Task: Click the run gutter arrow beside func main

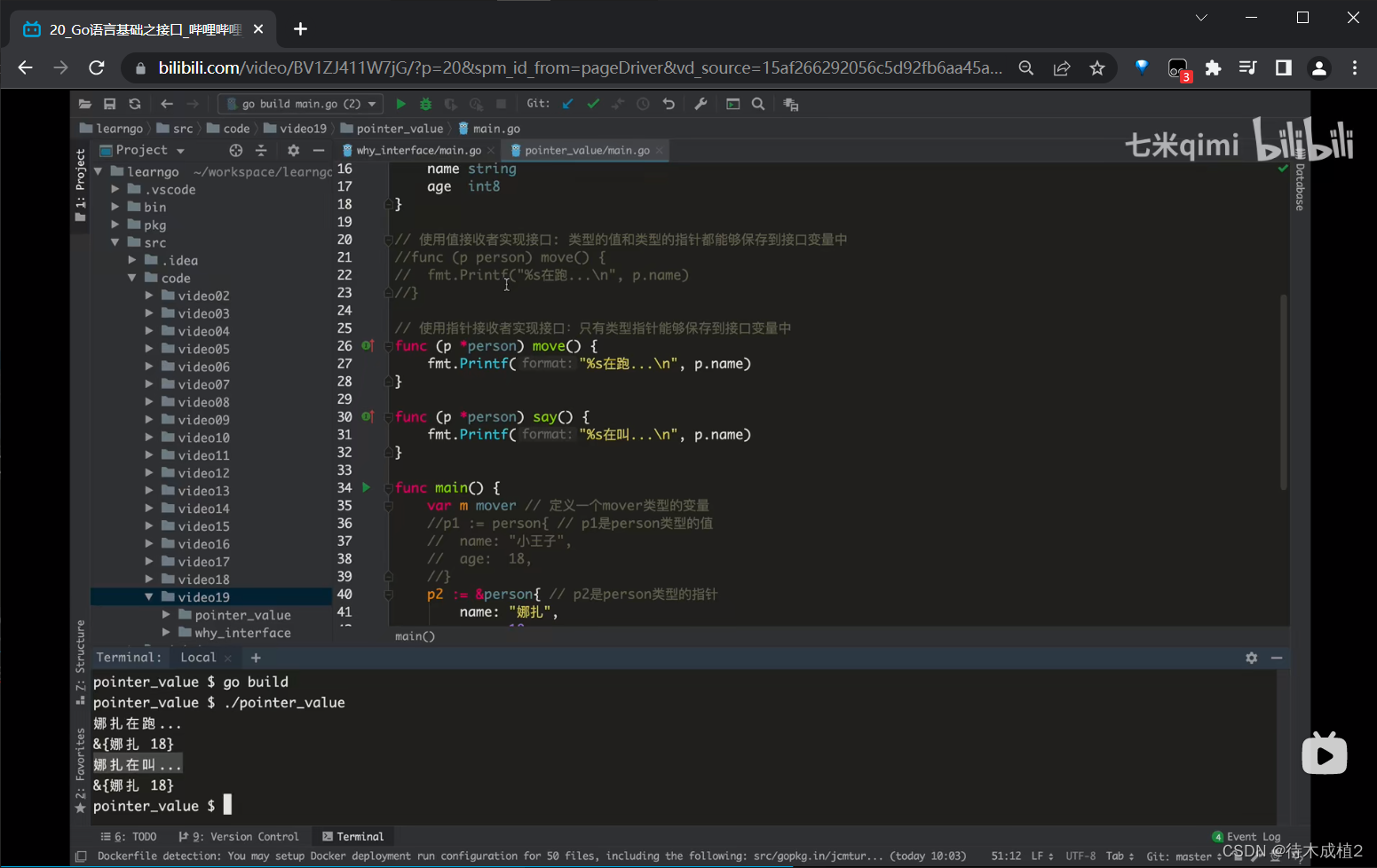Action: 366,487
